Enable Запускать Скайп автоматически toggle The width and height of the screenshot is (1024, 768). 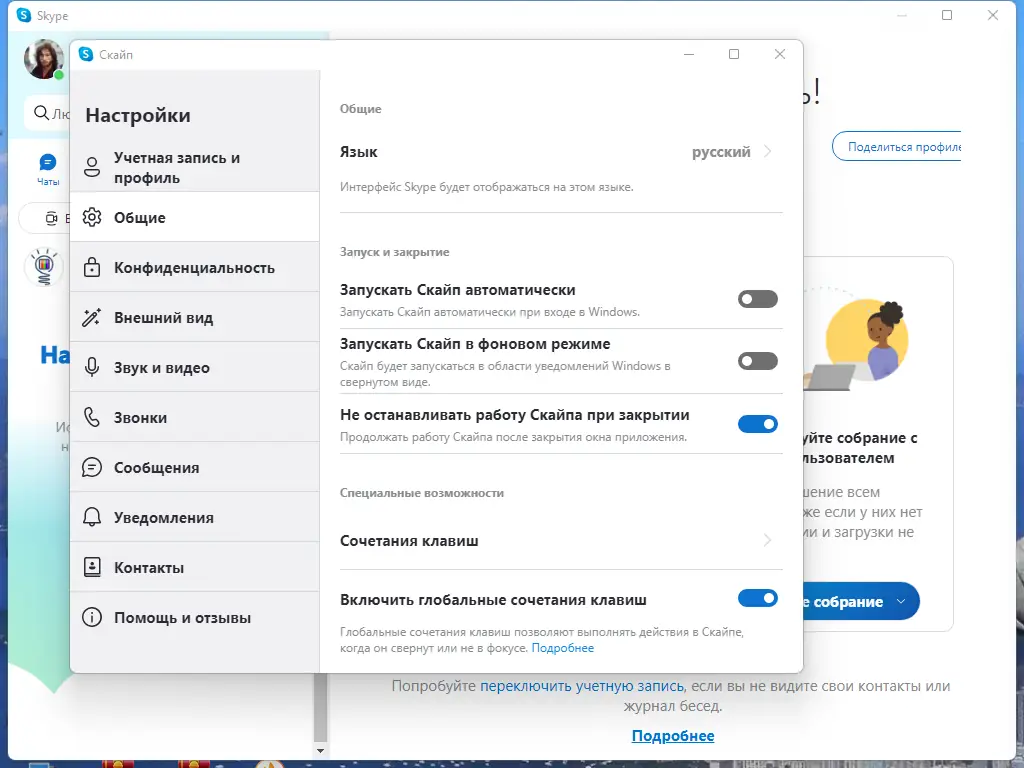coord(757,298)
